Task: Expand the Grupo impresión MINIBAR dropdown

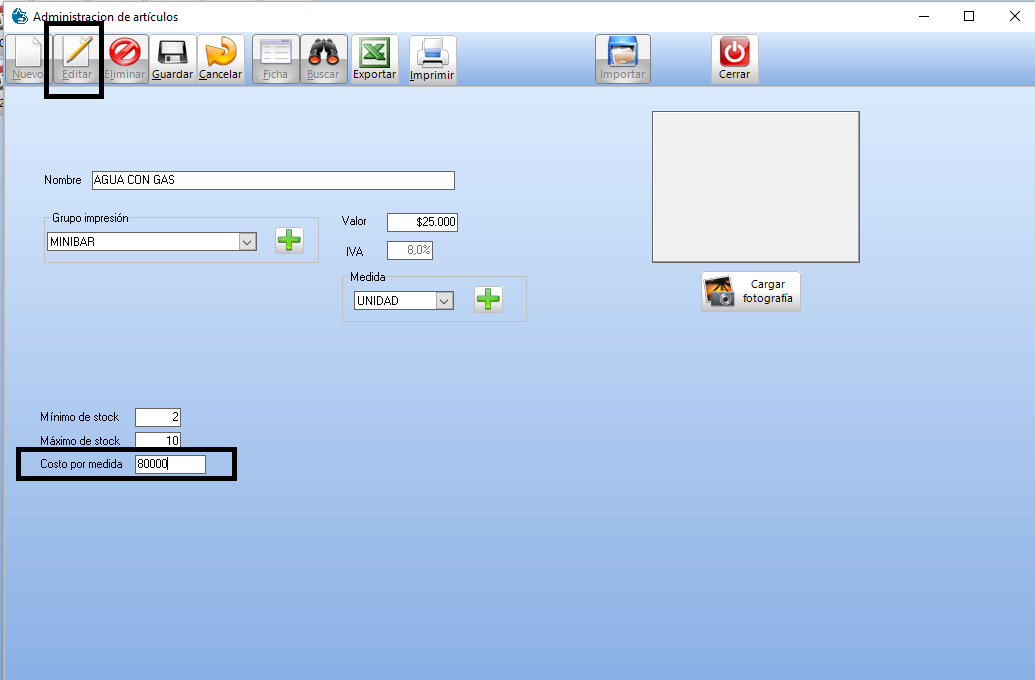Action: click(x=247, y=242)
